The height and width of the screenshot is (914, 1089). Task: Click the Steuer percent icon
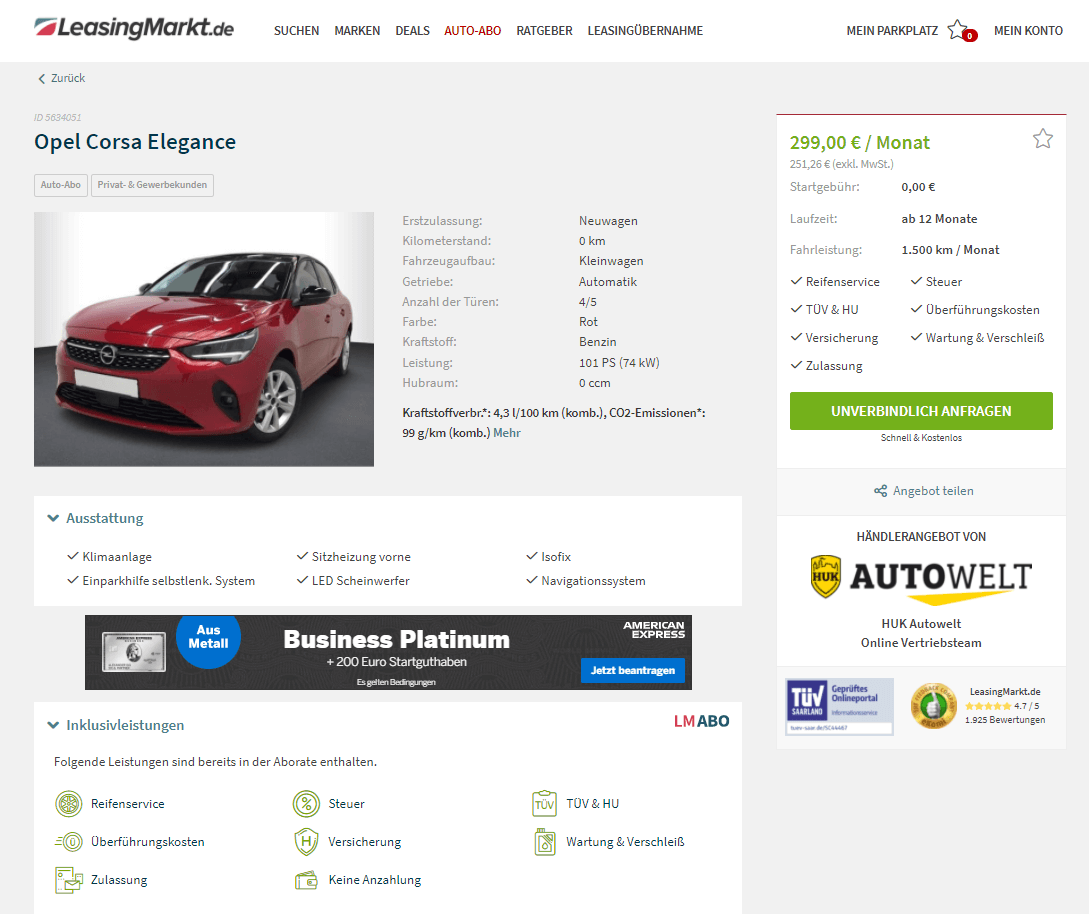tap(306, 804)
